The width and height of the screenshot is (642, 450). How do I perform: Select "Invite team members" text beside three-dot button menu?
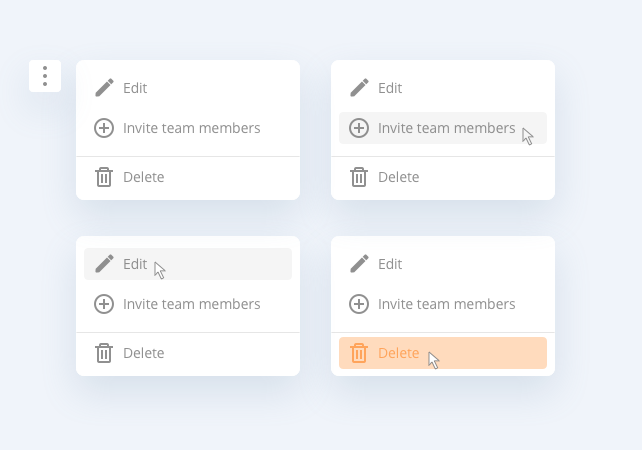tap(191, 128)
